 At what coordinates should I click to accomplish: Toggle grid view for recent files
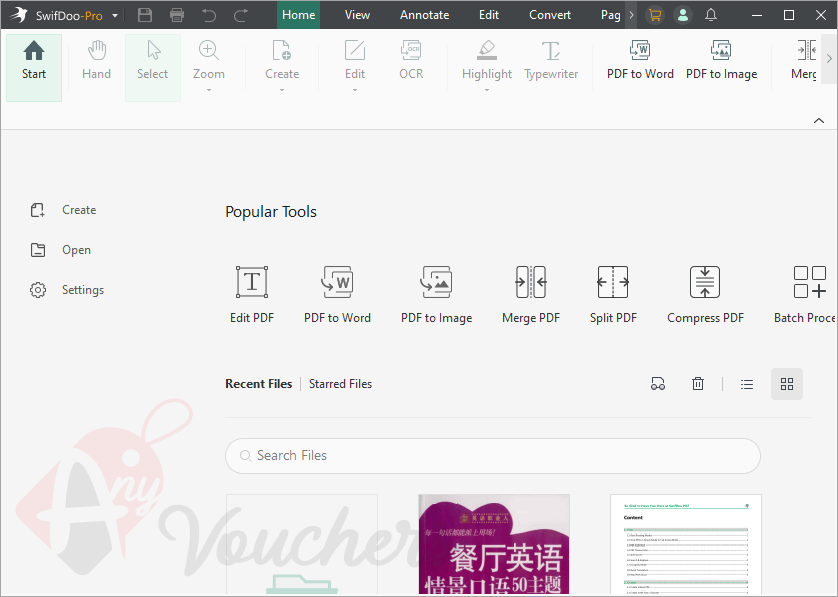(787, 383)
